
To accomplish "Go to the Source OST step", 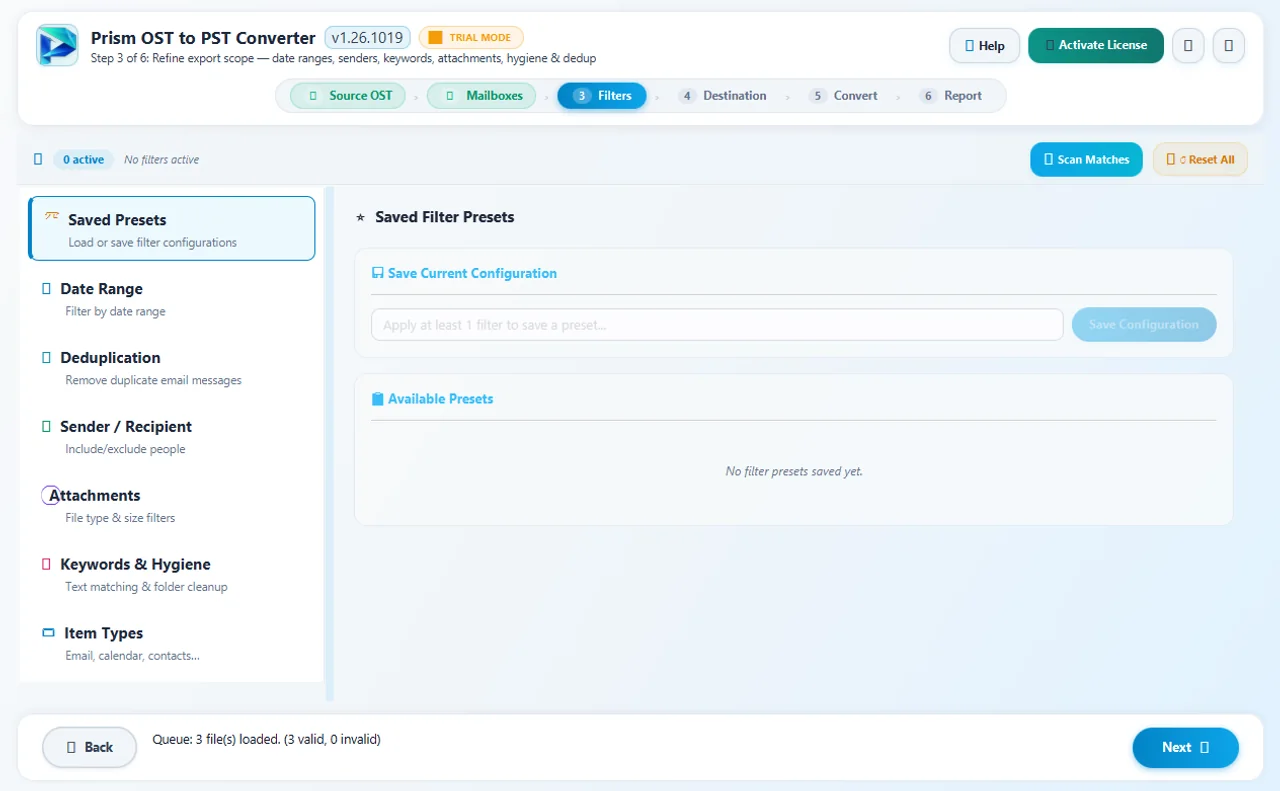I will click(x=348, y=96).
